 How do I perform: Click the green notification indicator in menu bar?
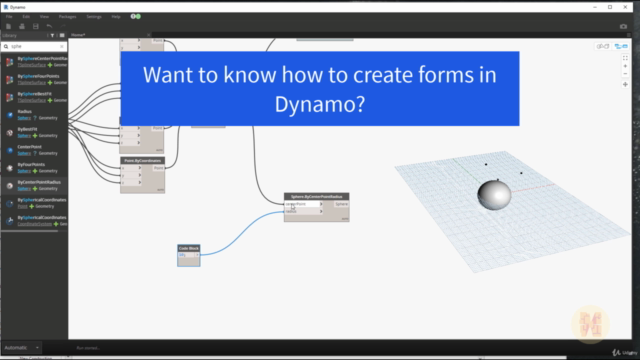[x=138, y=16]
